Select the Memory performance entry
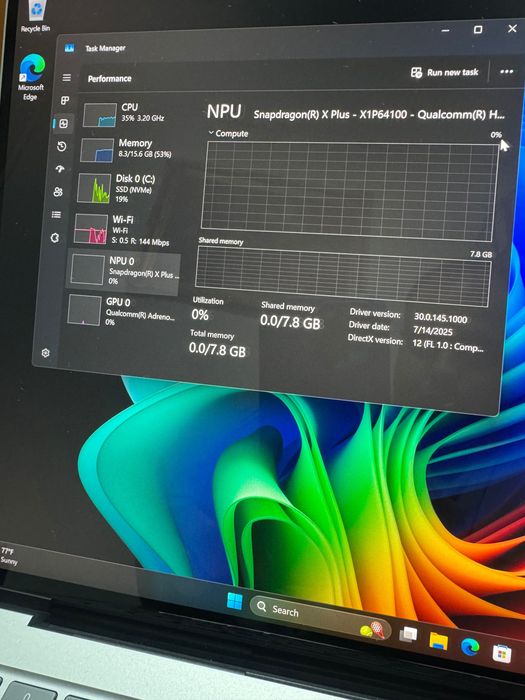The image size is (525, 700). coord(127,150)
